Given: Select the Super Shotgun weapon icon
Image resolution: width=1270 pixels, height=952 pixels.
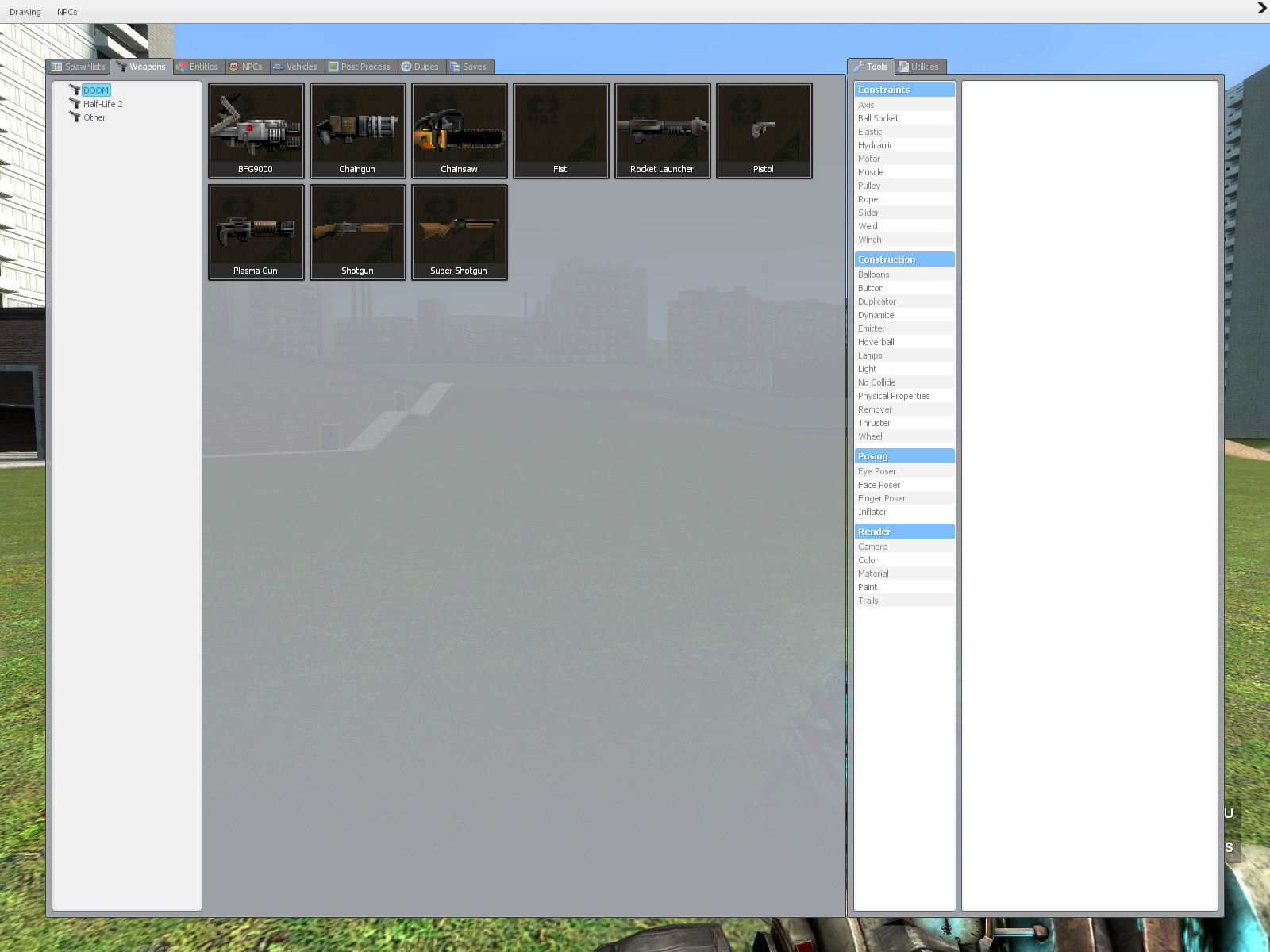Looking at the screenshot, I should point(460,232).
